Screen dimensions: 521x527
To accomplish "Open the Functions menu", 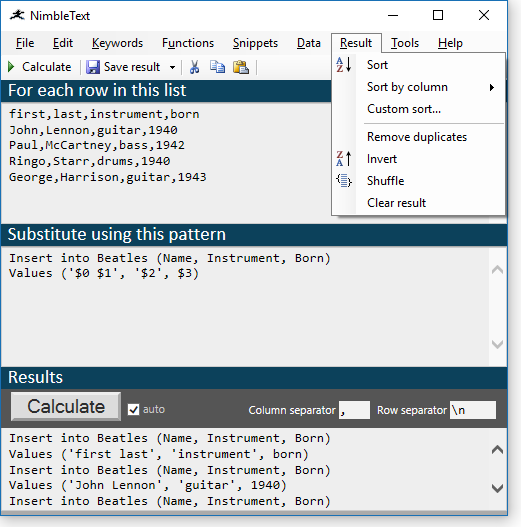I will tap(188, 43).
